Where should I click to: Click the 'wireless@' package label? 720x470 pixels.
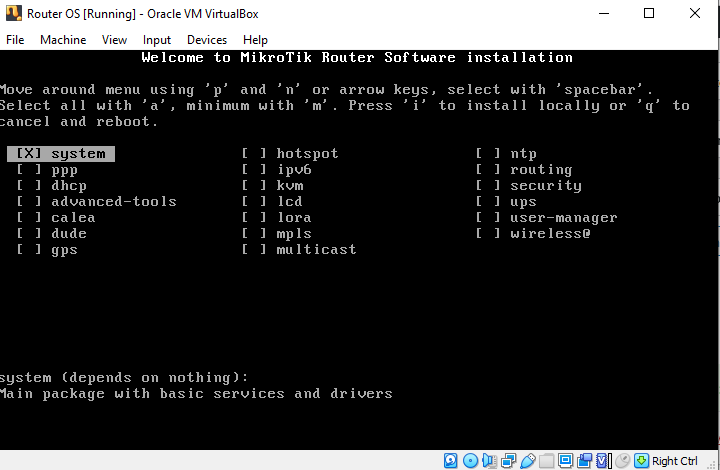click(x=550, y=234)
